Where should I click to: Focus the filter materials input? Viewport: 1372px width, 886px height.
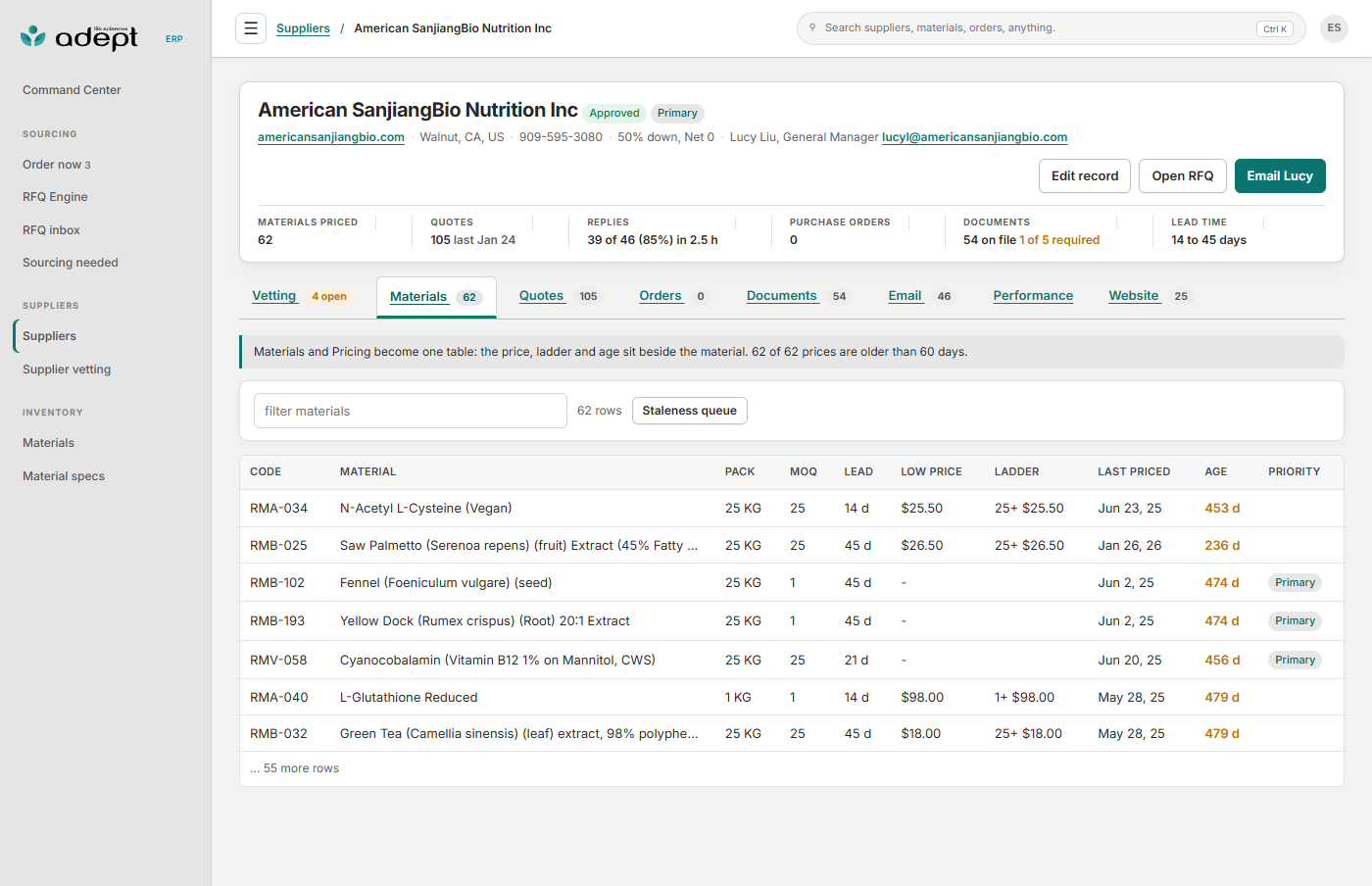411,411
